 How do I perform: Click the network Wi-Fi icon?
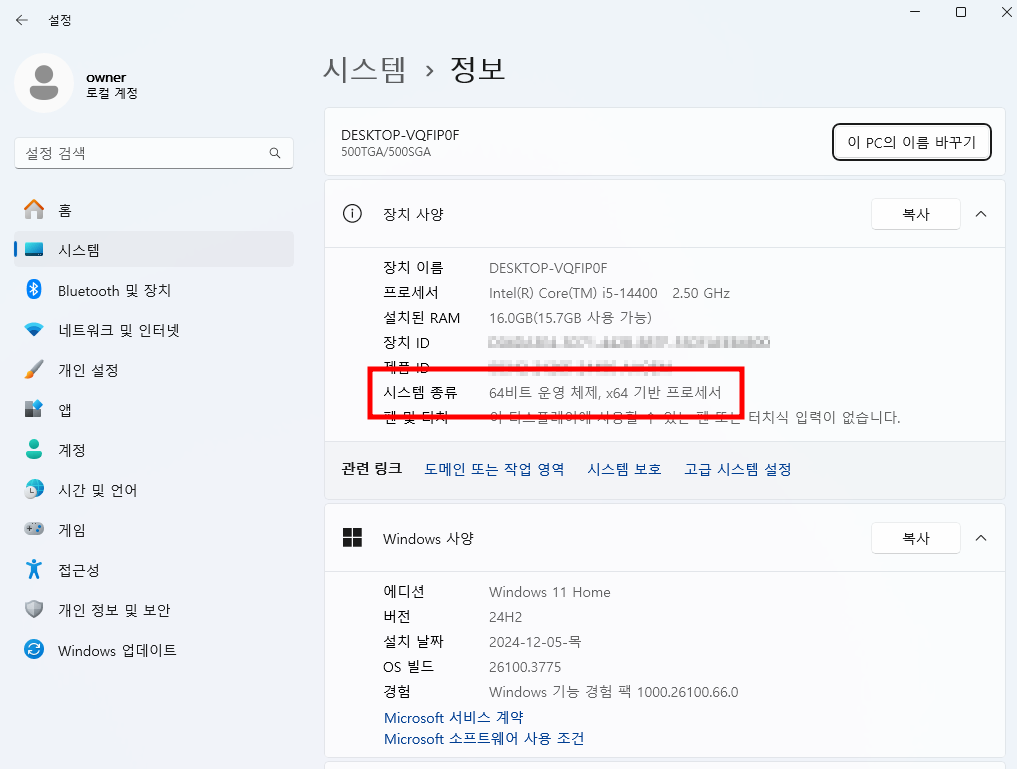[34, 329]
